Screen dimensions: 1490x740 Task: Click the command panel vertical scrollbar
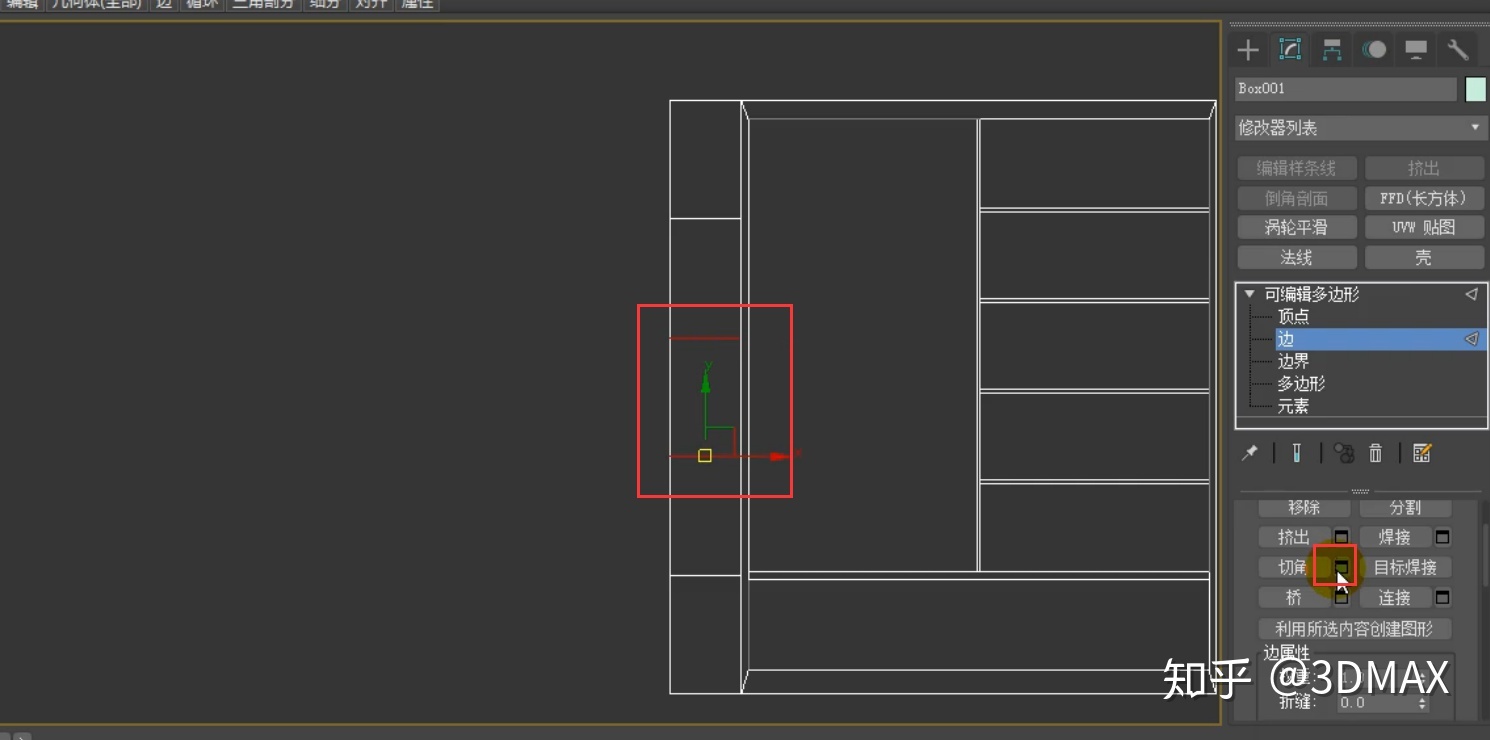pyautogui.click(x=1485, y=555)
